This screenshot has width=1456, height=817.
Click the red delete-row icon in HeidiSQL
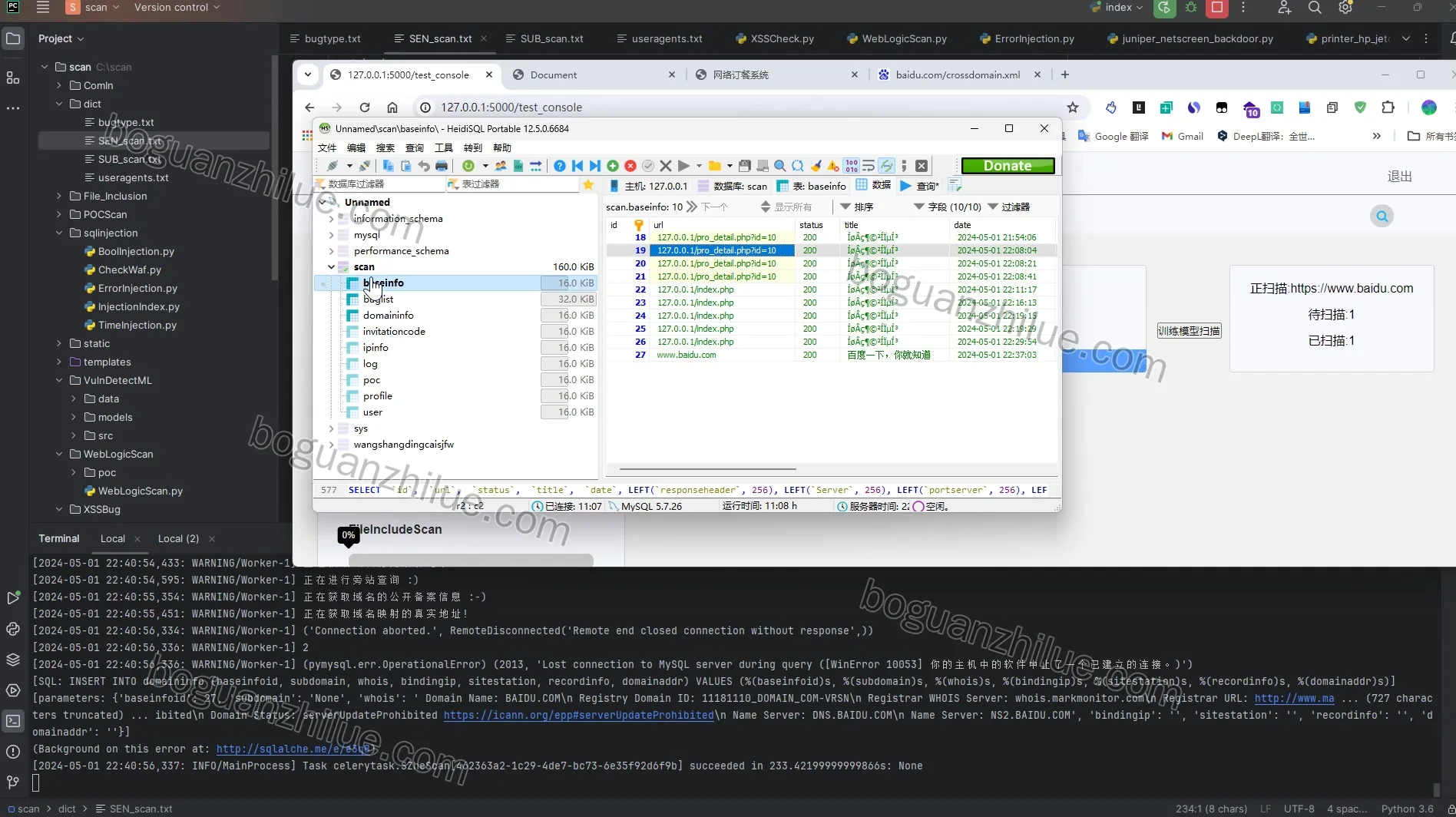[x=630, y=166]
